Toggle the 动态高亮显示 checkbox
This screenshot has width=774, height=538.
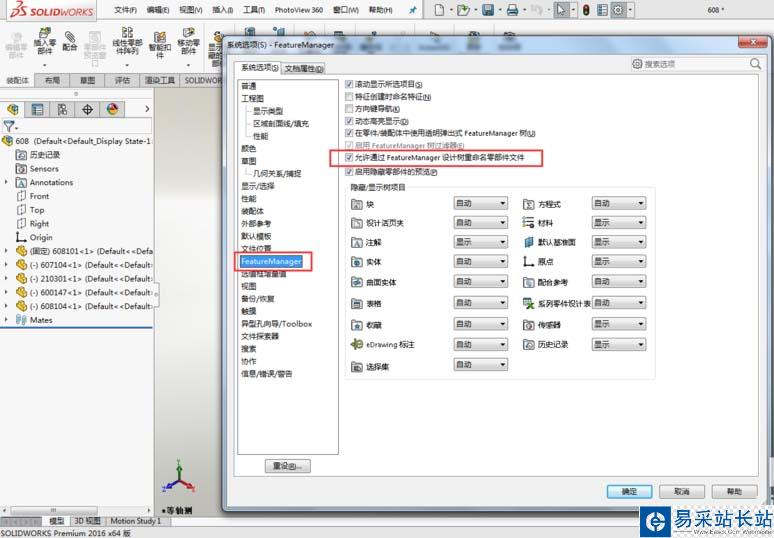pyautogui.click(x=349, y=121)
